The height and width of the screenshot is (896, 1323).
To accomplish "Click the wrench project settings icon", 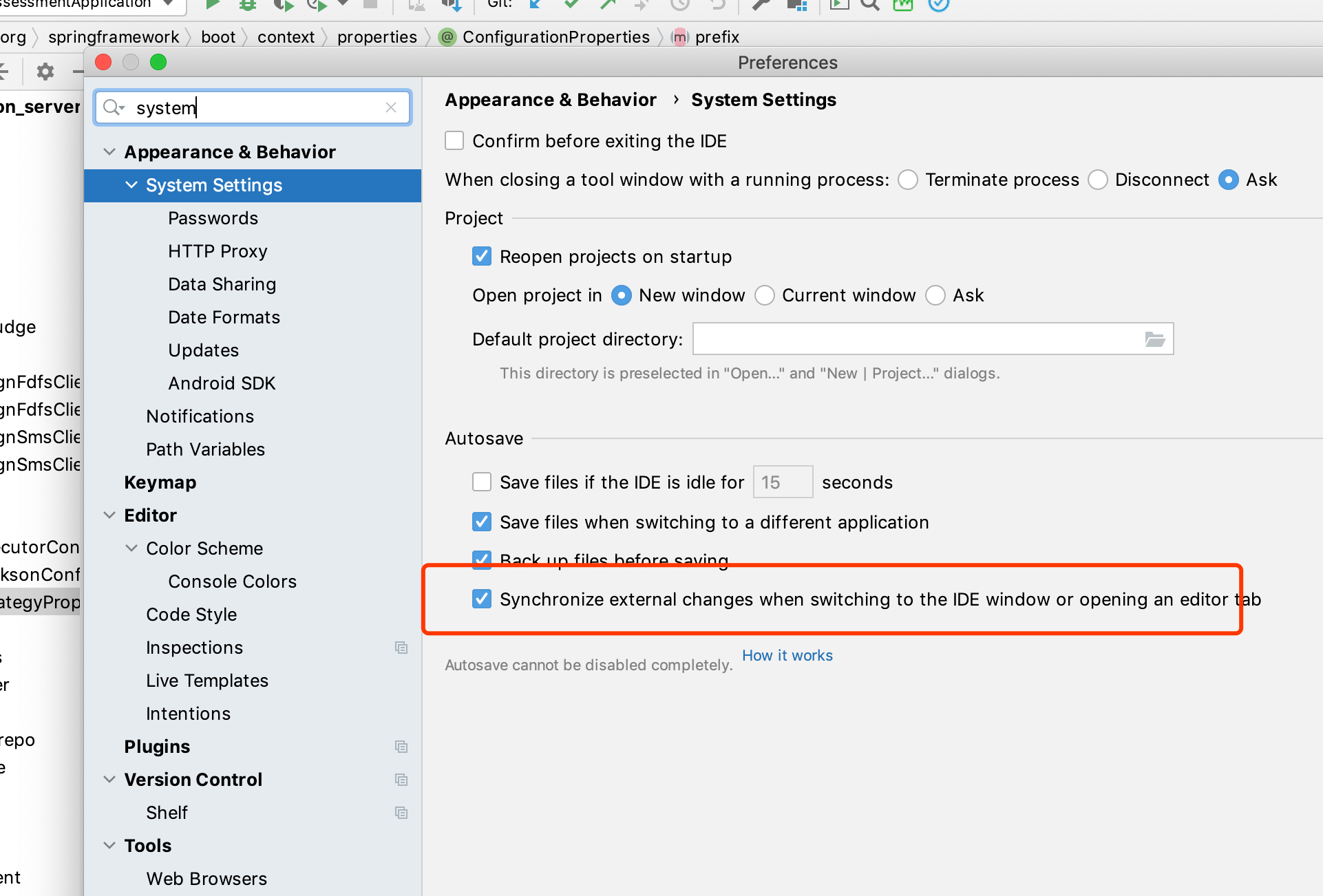I will pyautogui.click(x=760, y=4).
